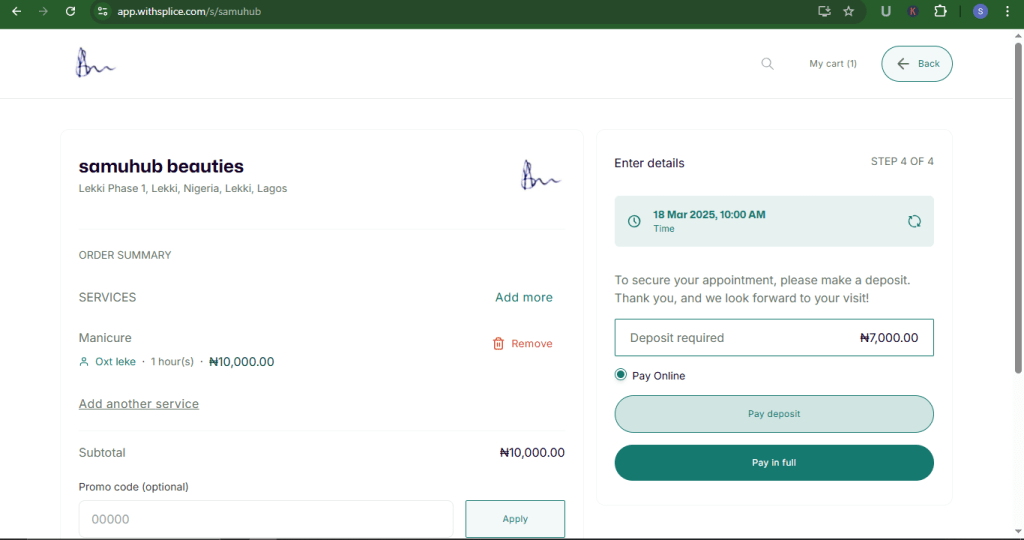The image size is (1024, 540).
Task: Change appointment time with refresh icon
Action: [x=914, y=221]
